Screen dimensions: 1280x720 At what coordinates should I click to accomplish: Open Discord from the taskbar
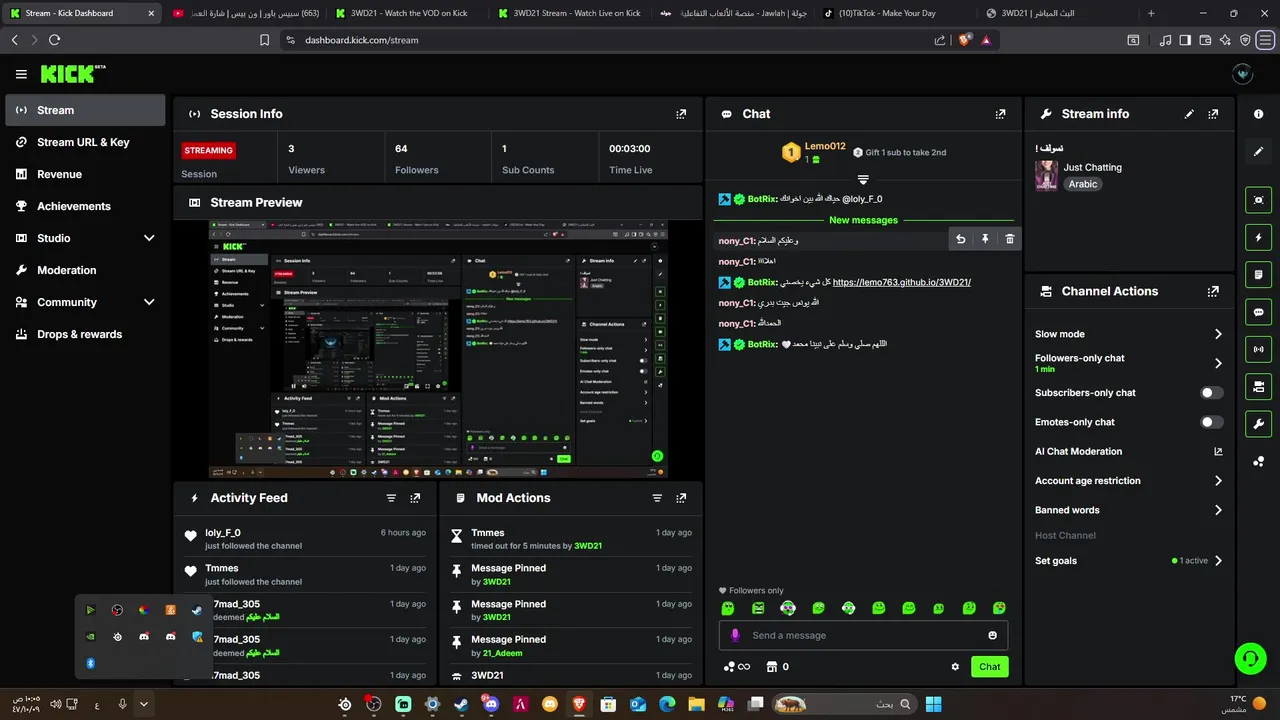490,704
